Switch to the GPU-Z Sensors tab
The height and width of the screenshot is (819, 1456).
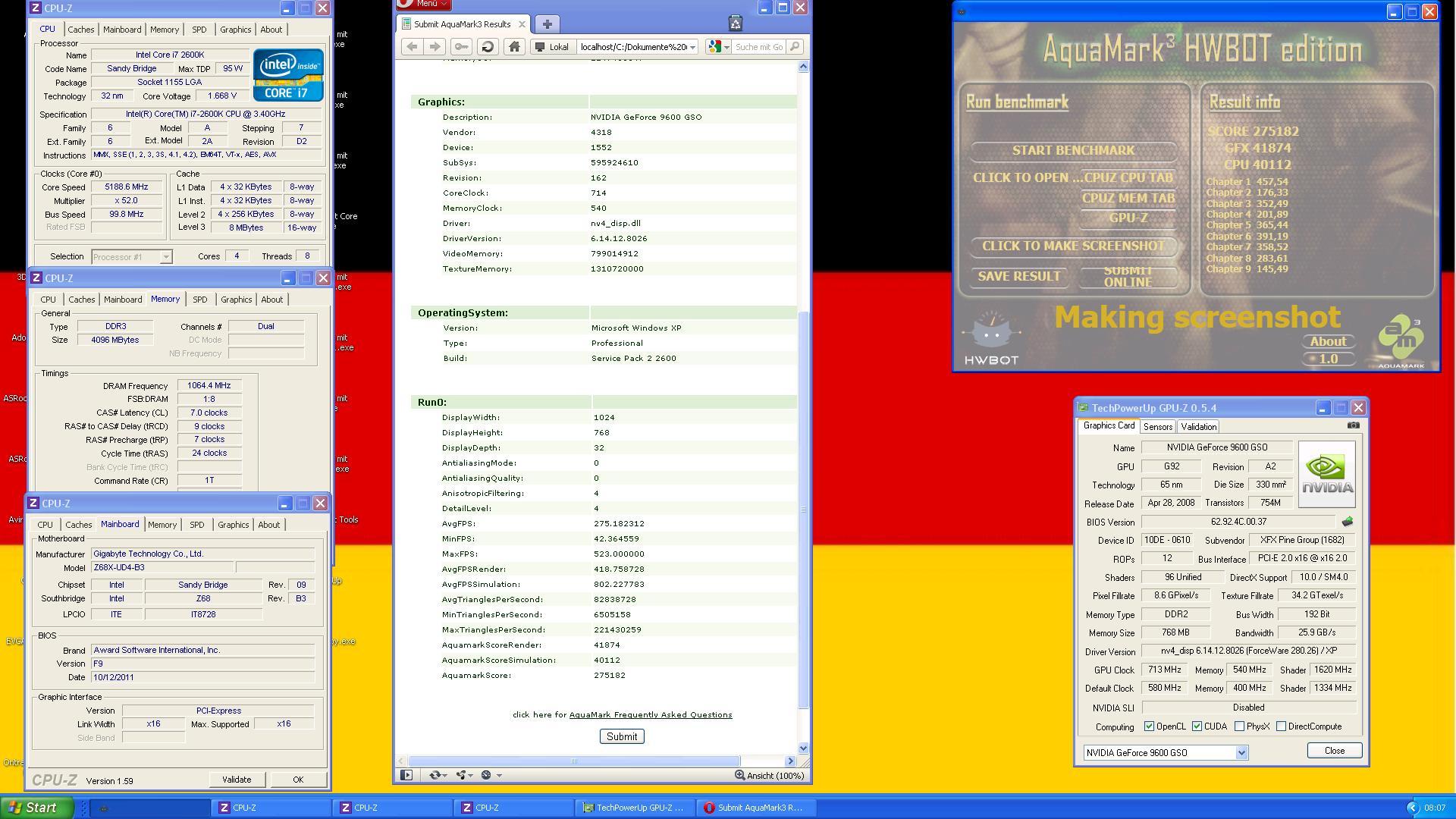[1157, 427]
